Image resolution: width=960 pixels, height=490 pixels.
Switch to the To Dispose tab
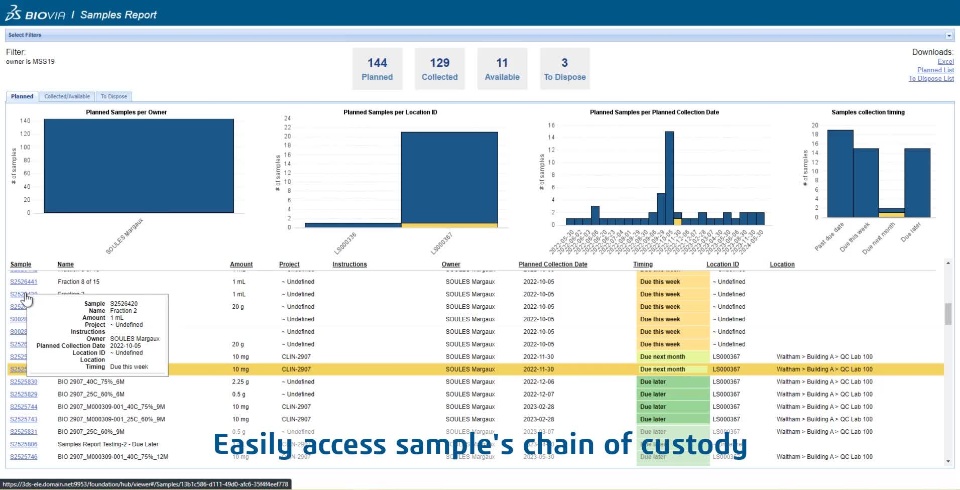click(114, 96)
